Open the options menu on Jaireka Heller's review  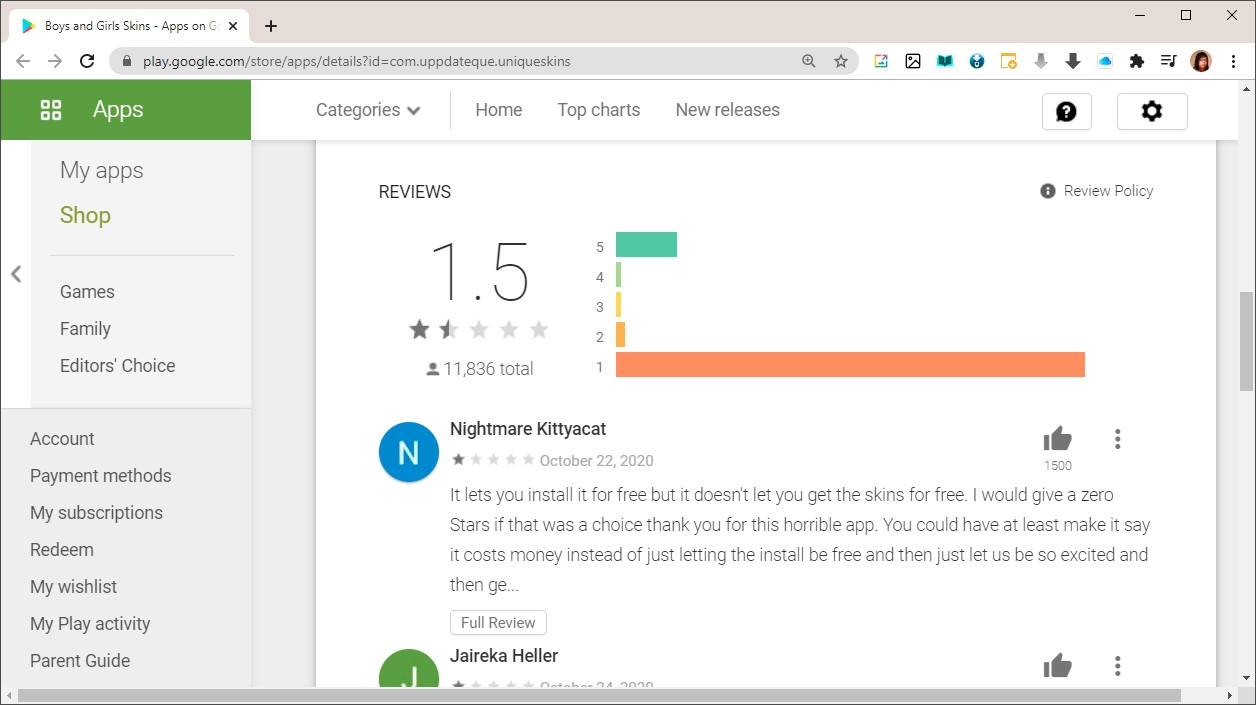click(1118, 666)
